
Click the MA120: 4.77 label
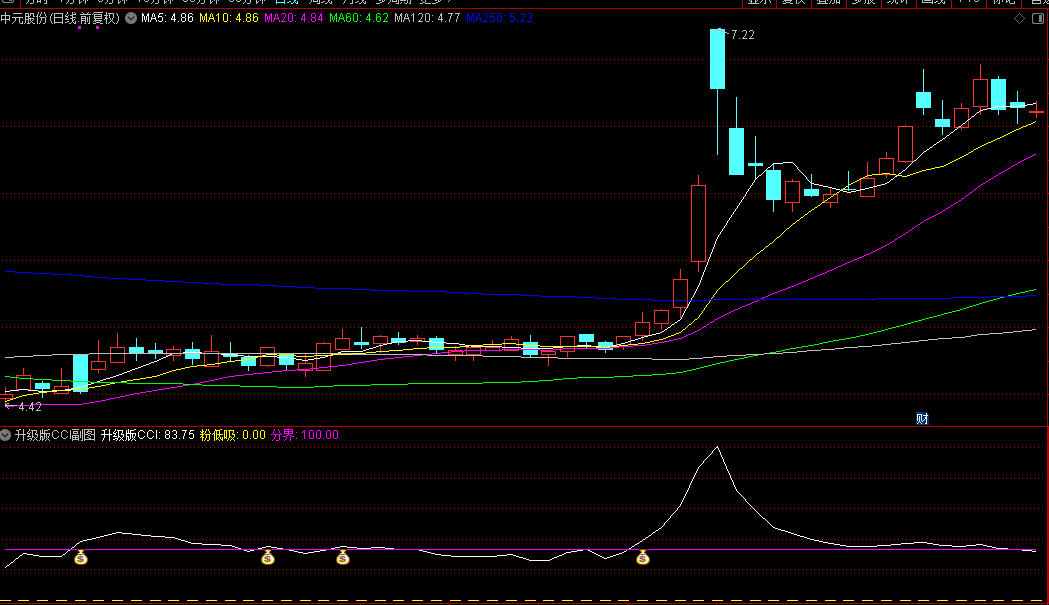coord(427,18)
